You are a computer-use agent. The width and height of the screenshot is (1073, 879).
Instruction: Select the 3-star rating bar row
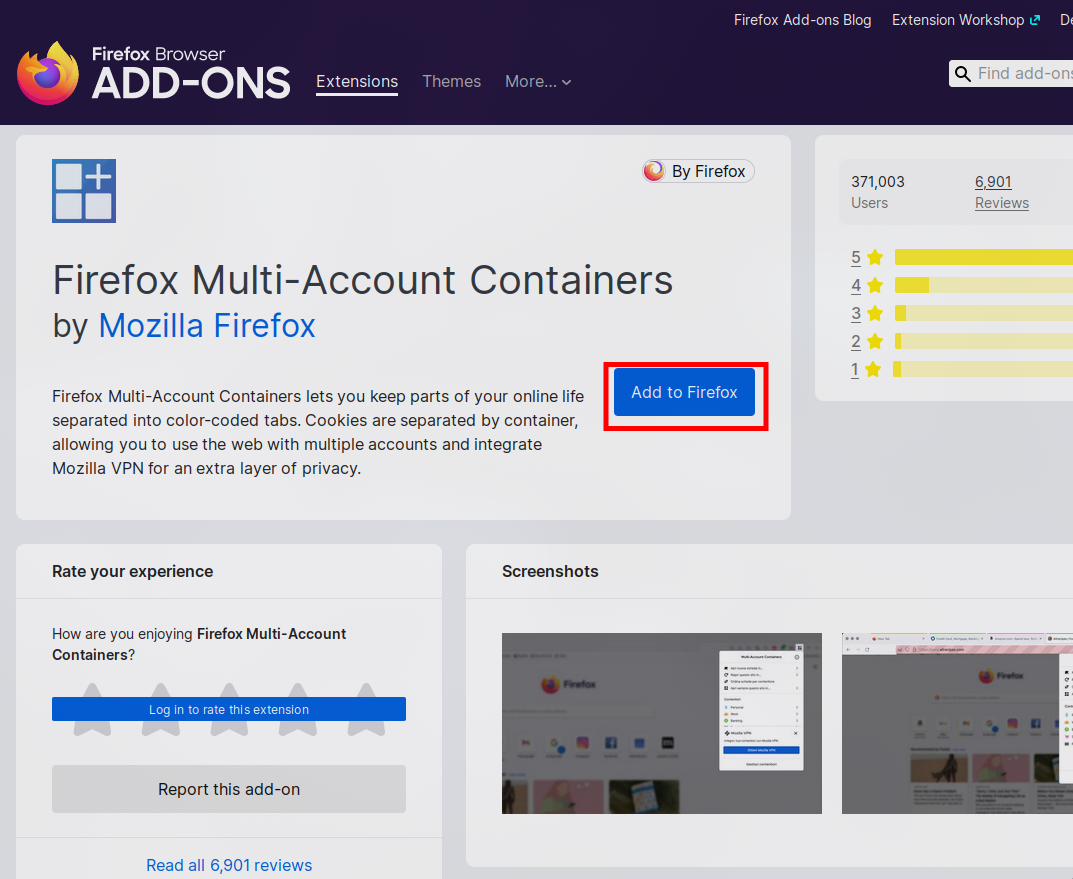click(x=960, y=313)
